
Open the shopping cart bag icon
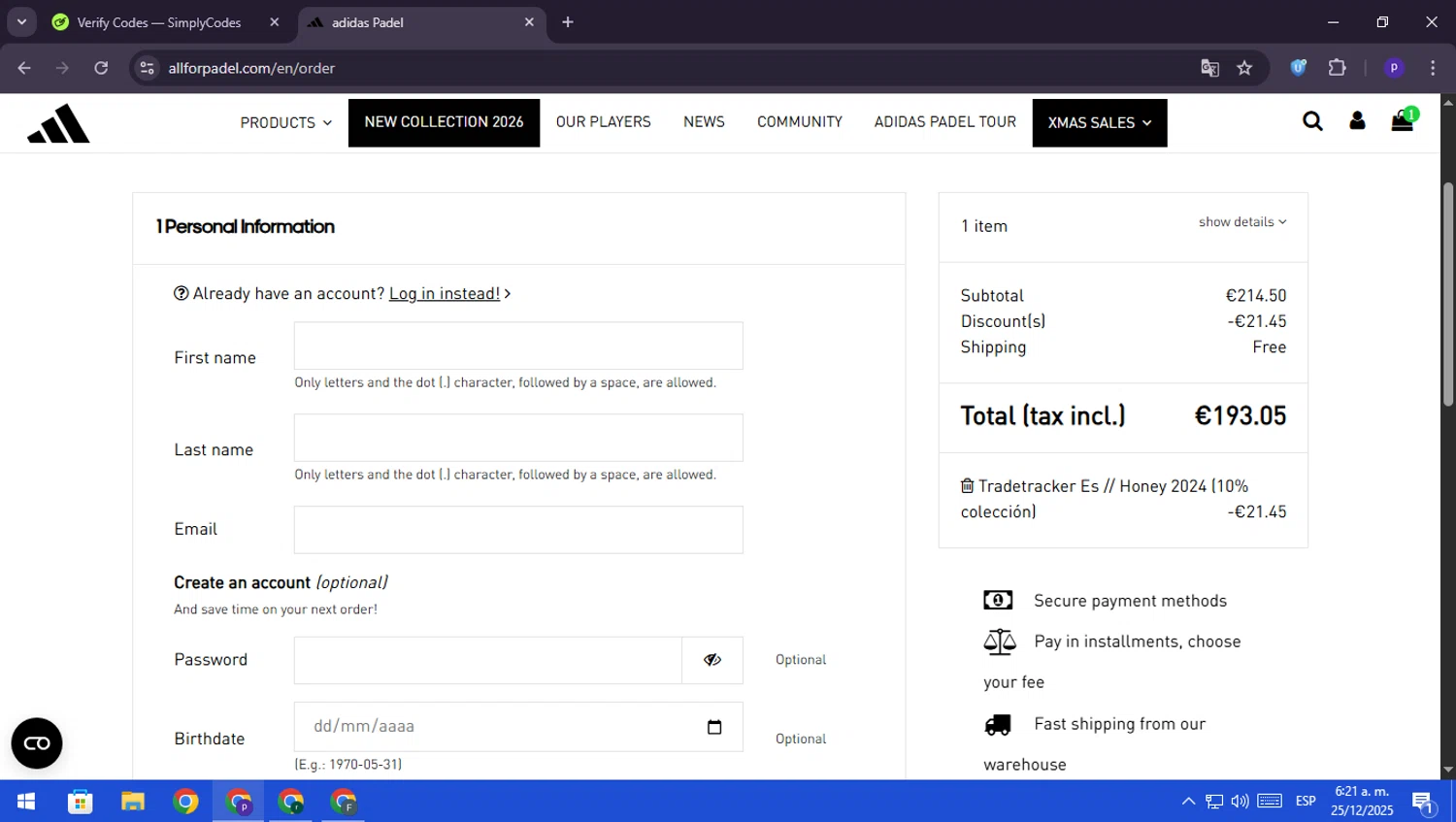point(1403,120)
